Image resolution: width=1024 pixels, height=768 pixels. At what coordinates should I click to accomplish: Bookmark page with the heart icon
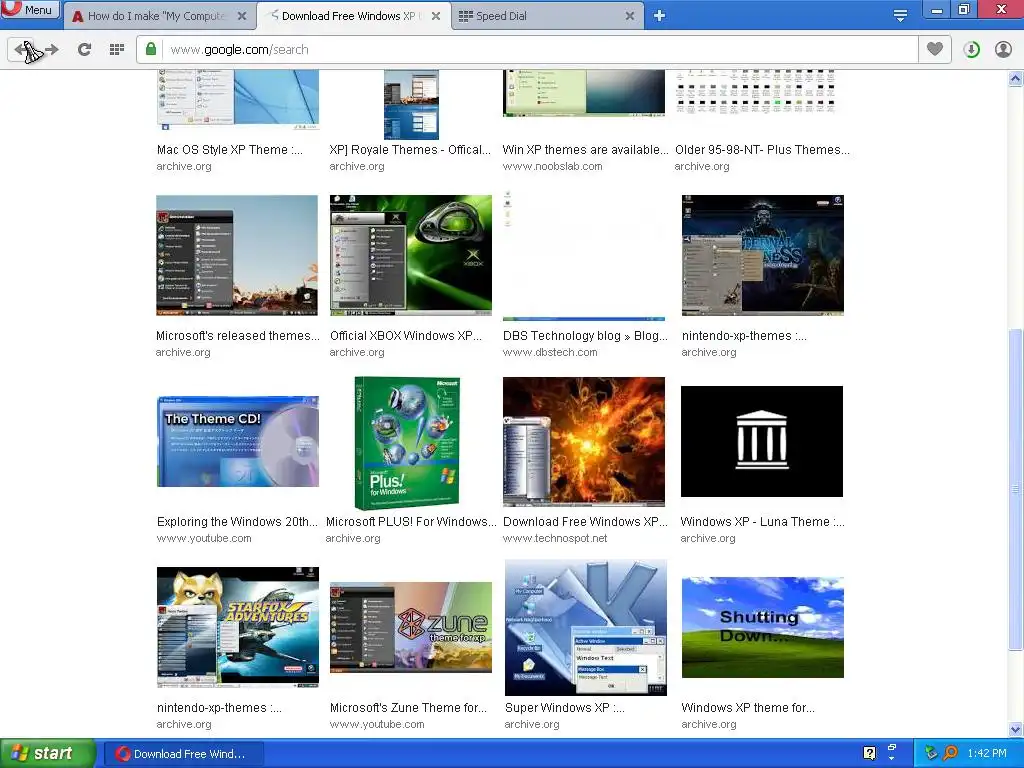click(x=935, y=49)
